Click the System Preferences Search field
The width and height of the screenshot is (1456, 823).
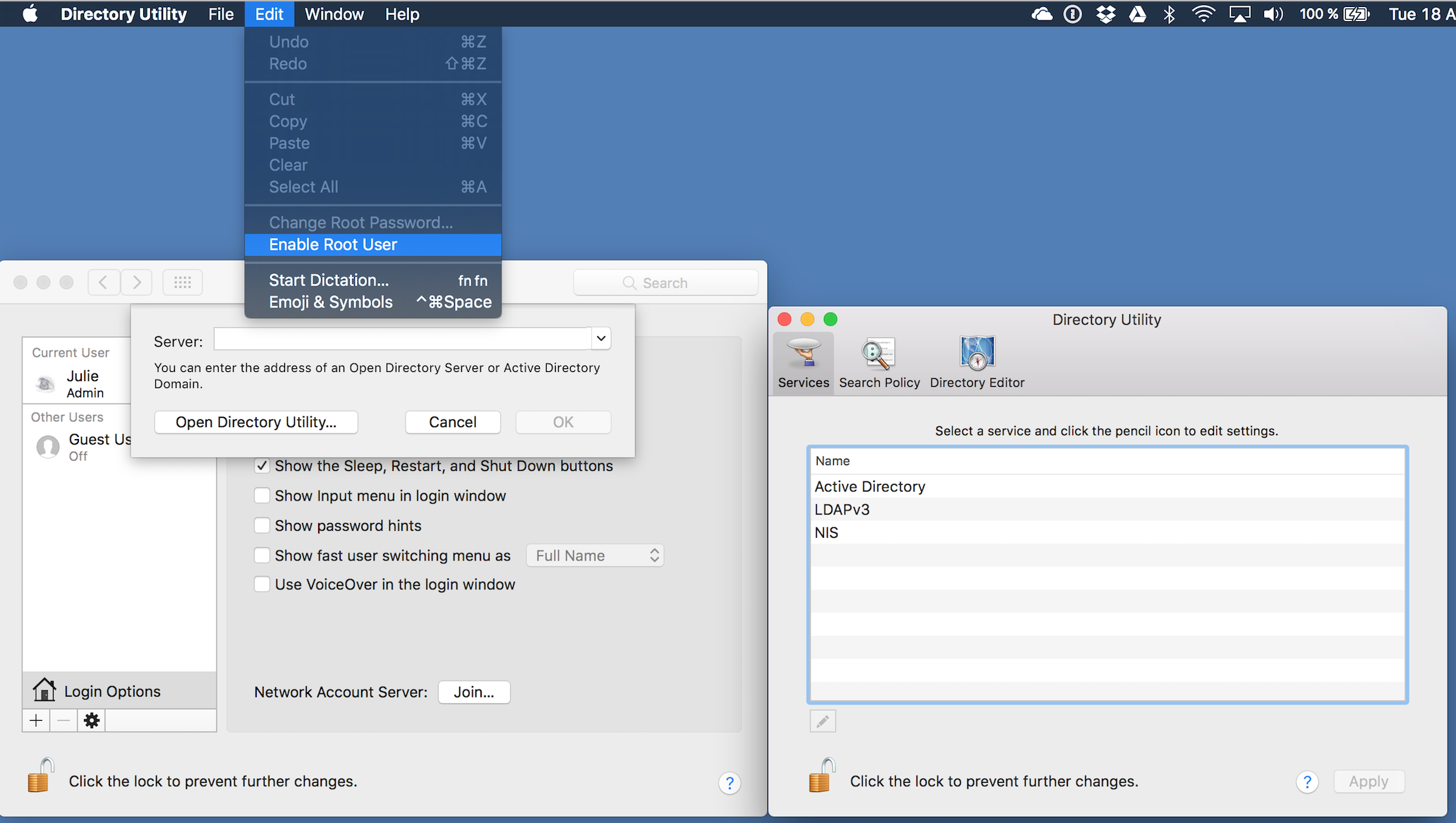coord(666,283)
